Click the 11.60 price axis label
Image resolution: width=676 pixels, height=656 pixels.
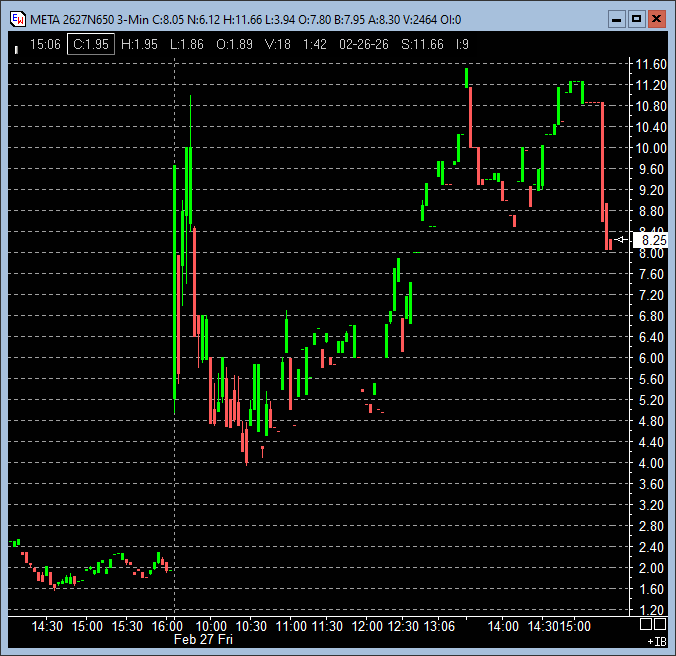click(x=651, y=64)
